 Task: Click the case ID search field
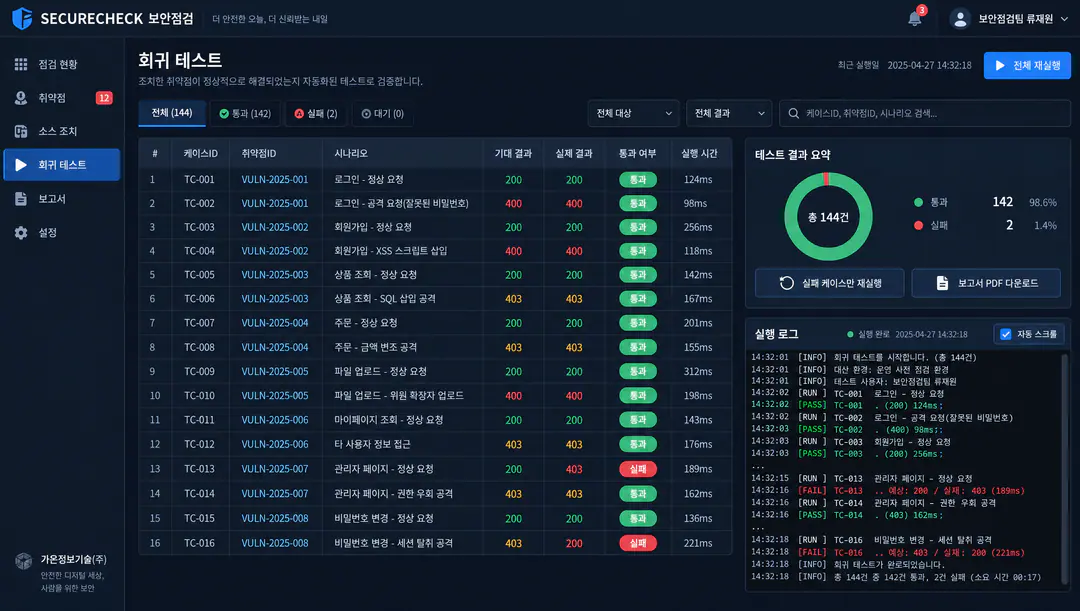point(925,113)
